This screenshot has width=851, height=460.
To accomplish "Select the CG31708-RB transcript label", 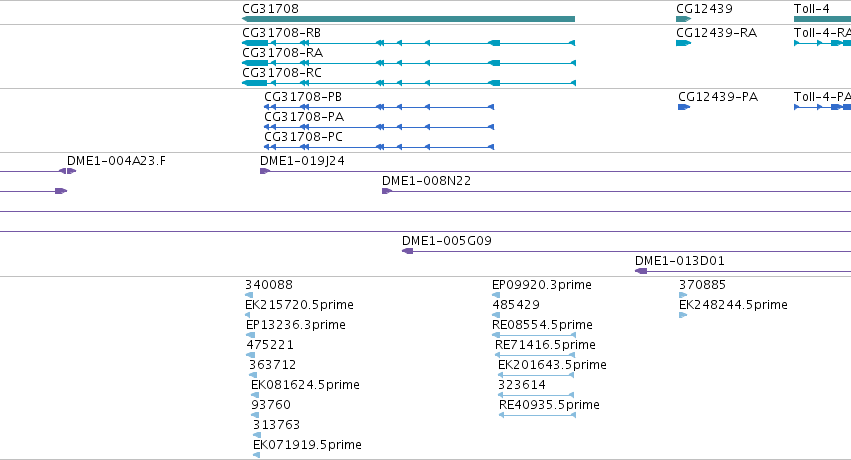I will tap(281, 33).
